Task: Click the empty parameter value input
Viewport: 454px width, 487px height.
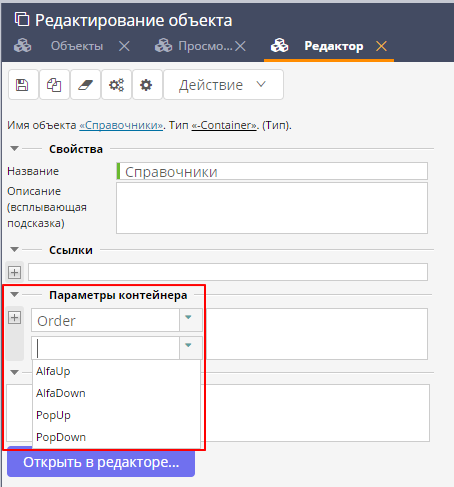Action: (x=106, y=348)
